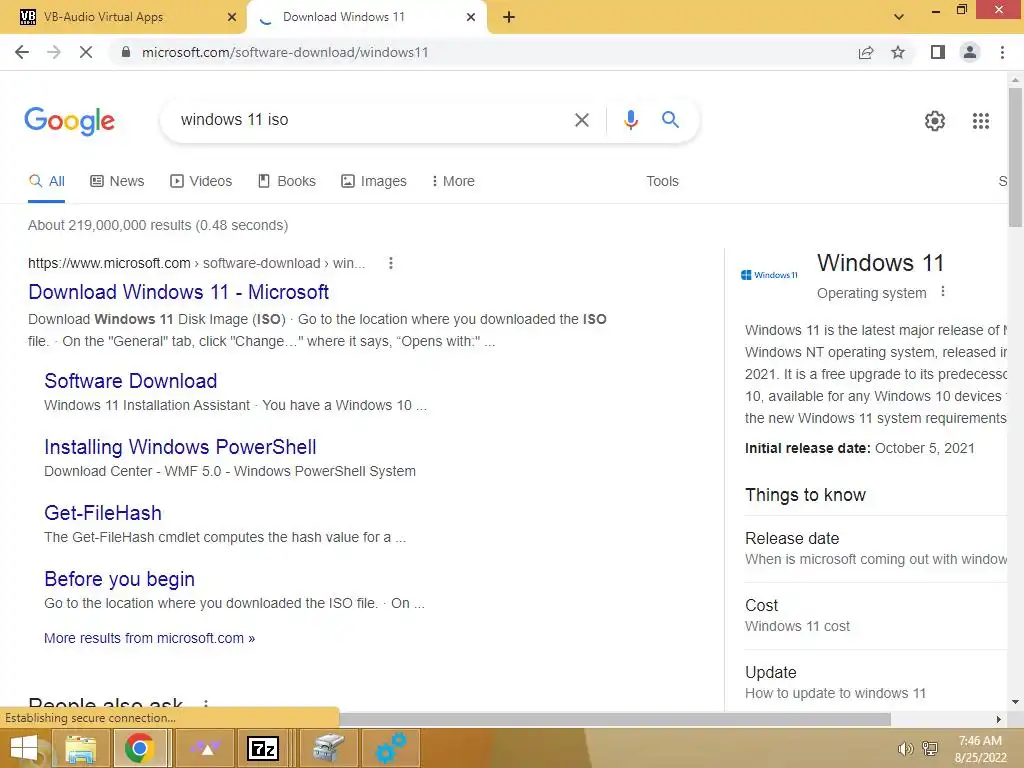Image resolution: width=1024 pixels, height=768 pixels.
Task: Select the News results filter
Action: (x=117, y=181)
